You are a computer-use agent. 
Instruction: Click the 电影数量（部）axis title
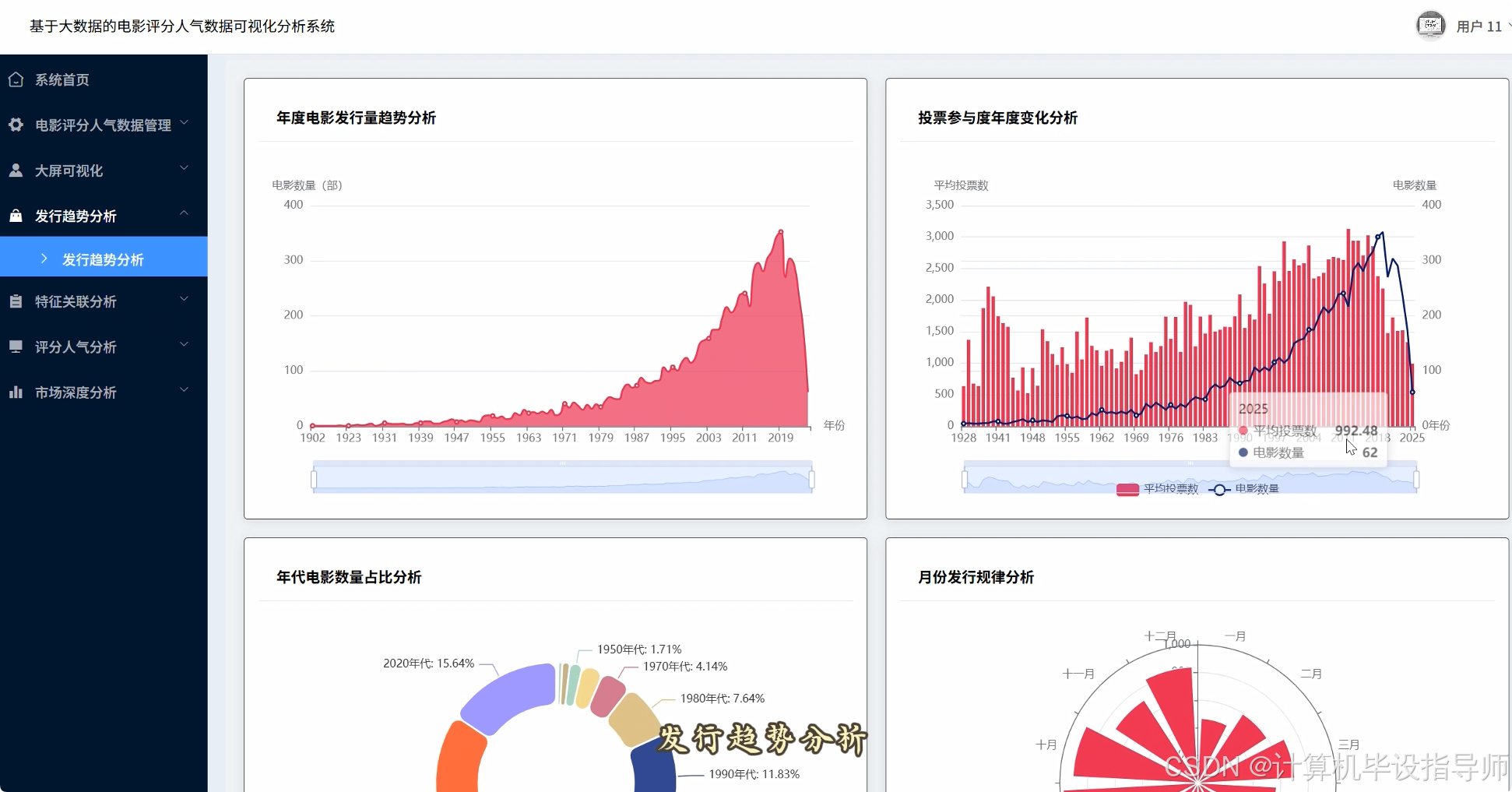307,185
